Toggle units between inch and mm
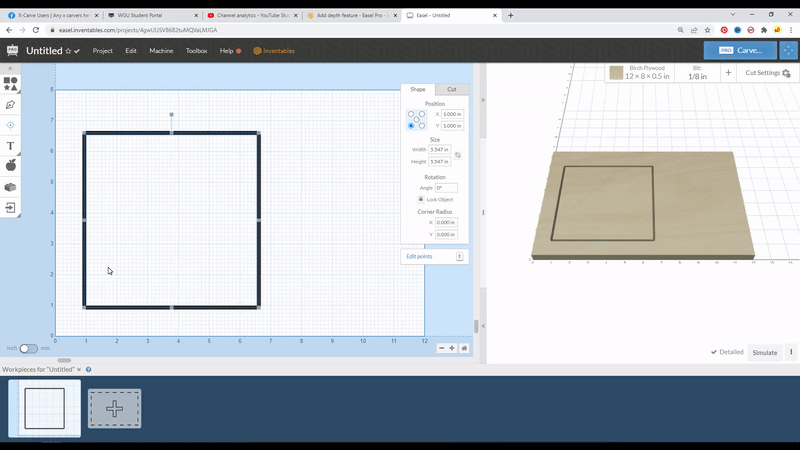The height and width of the screenshot is (450, 800). click(29, 349)
